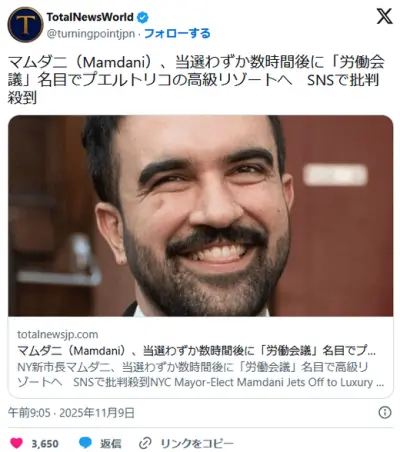Open the TotalNewsWorld display name
The height and width of the screenshot is (452, 400).
pyautogui.click(x=90, y=17)
